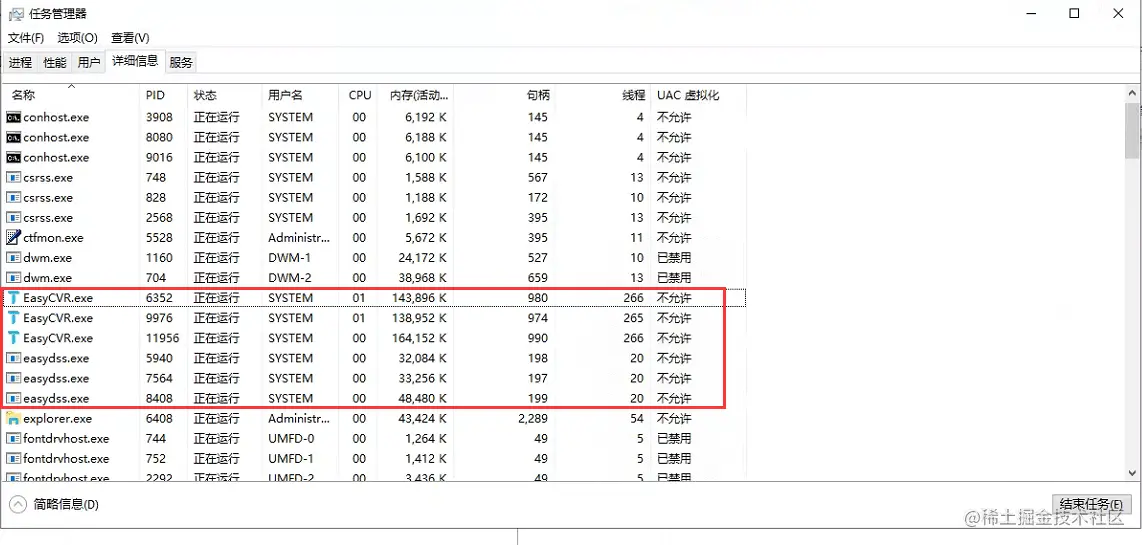Click icon of conhost.exe PID 9016

13,157
